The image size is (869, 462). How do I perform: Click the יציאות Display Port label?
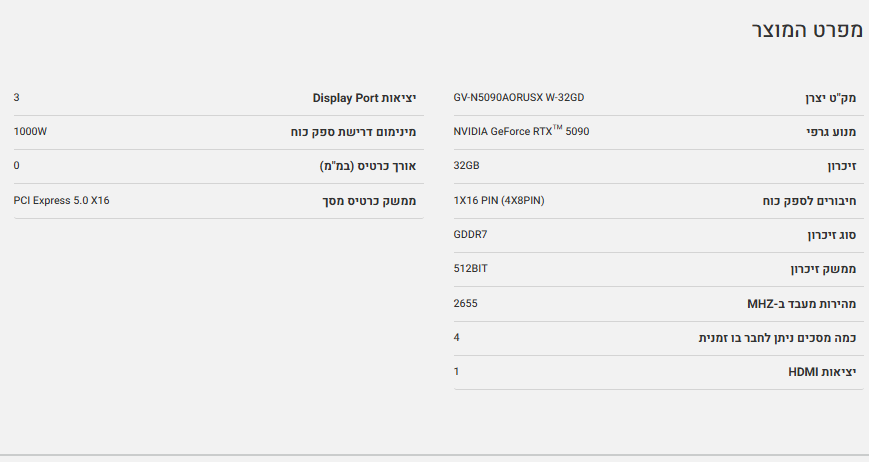364,98
